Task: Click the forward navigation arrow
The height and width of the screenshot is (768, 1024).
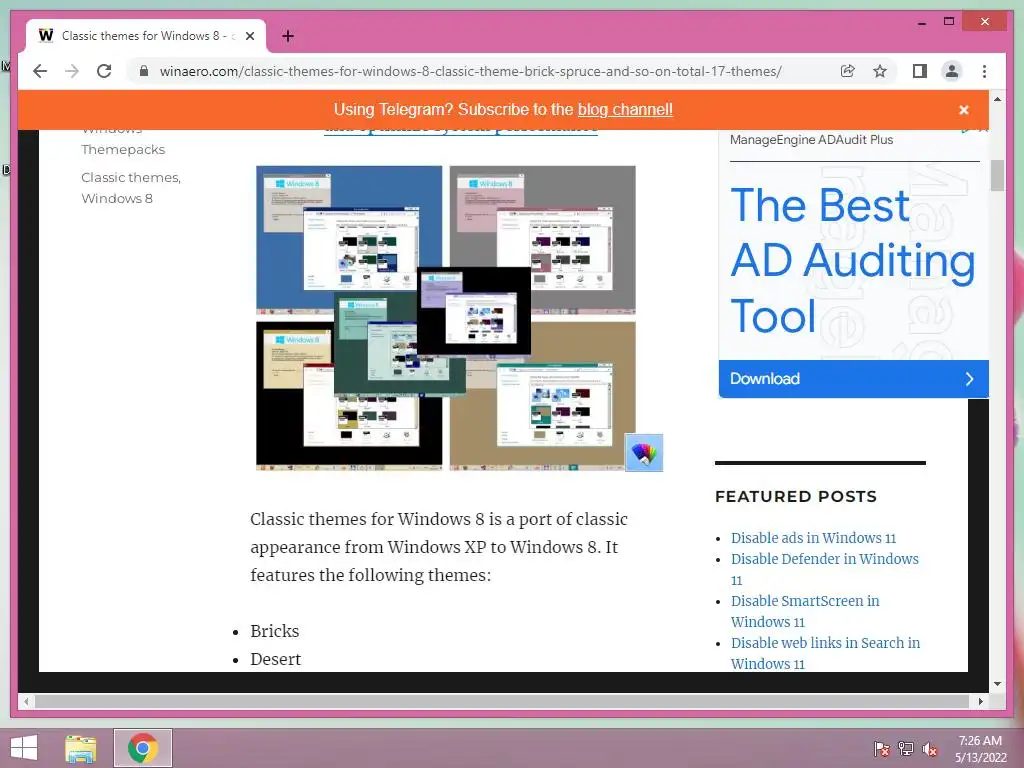Action: (x=72, y=71)
